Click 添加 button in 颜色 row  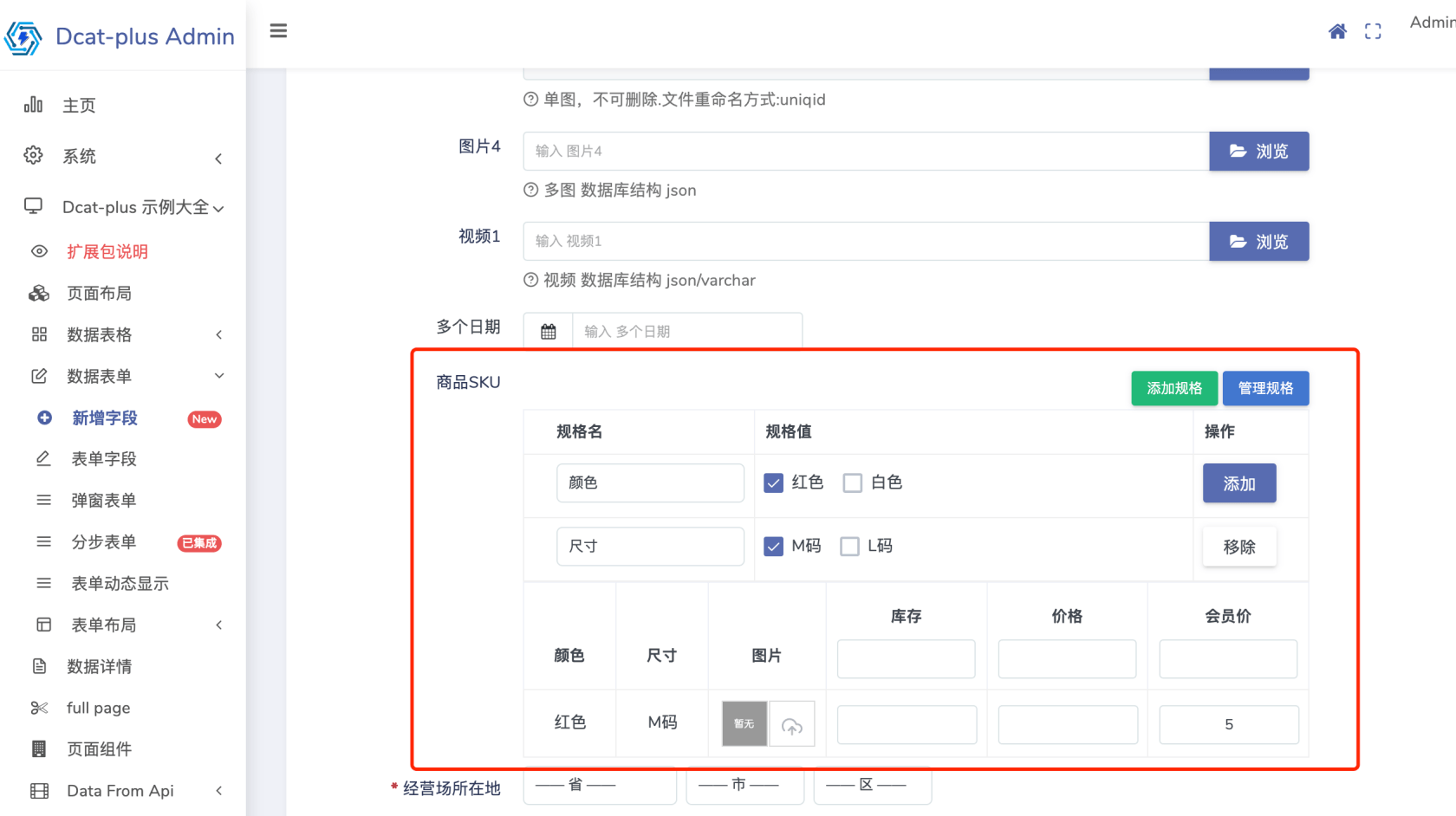tap(1239, 483)
